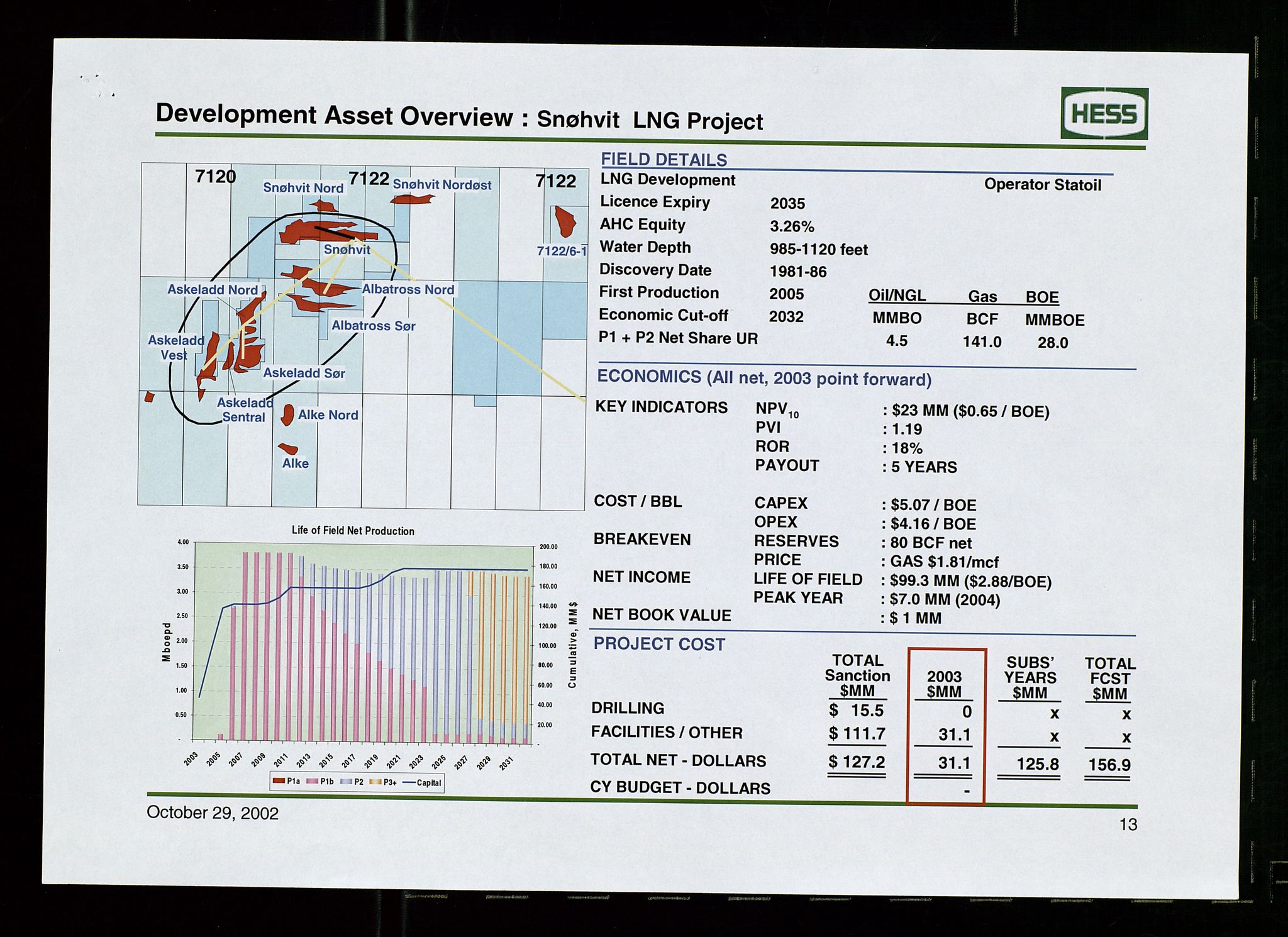Click the P1b legend swatch
Screen dimensions: 1288x937
click(311, 782)
